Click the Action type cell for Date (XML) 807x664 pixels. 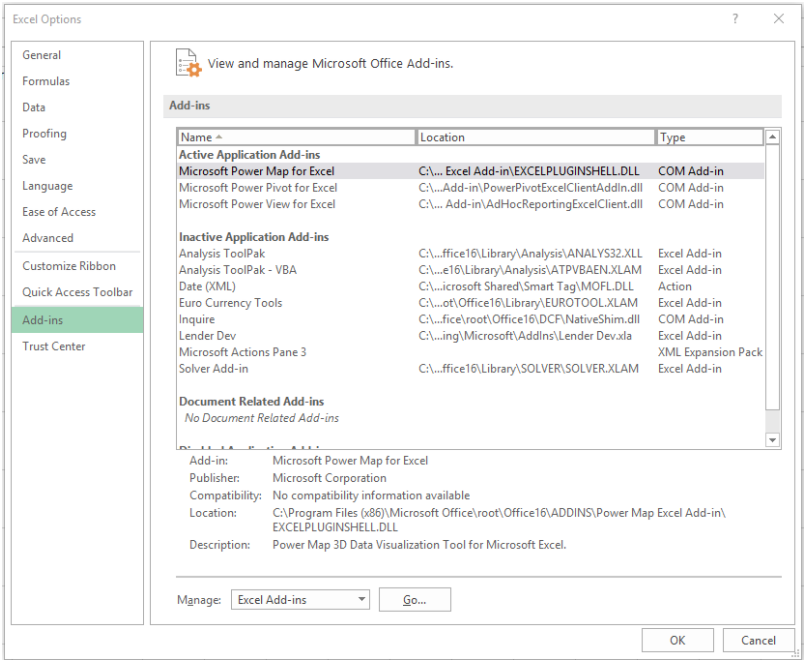point(675,287)
